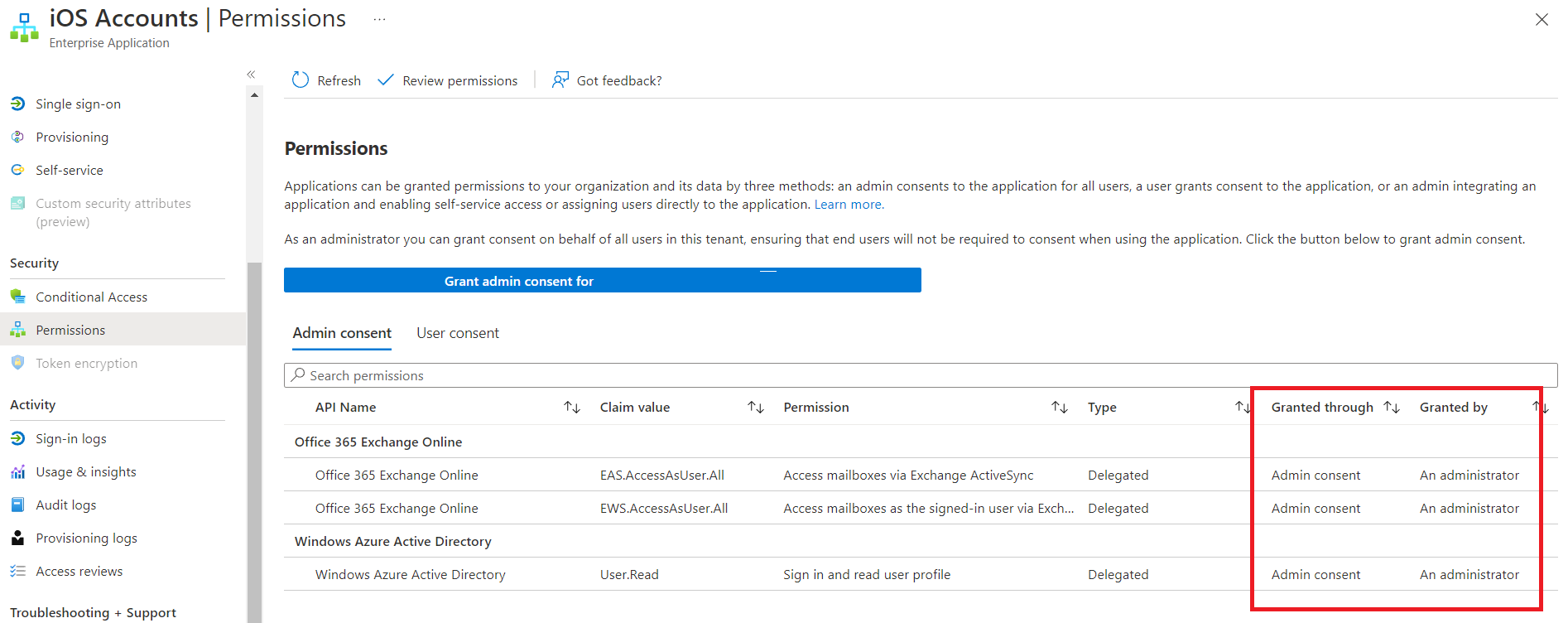The height and width of the screenshot is (623, 1568).
Task: Click the Refresh icon in the toolbar
Action: pyautogui.click(x=301, y=80)
